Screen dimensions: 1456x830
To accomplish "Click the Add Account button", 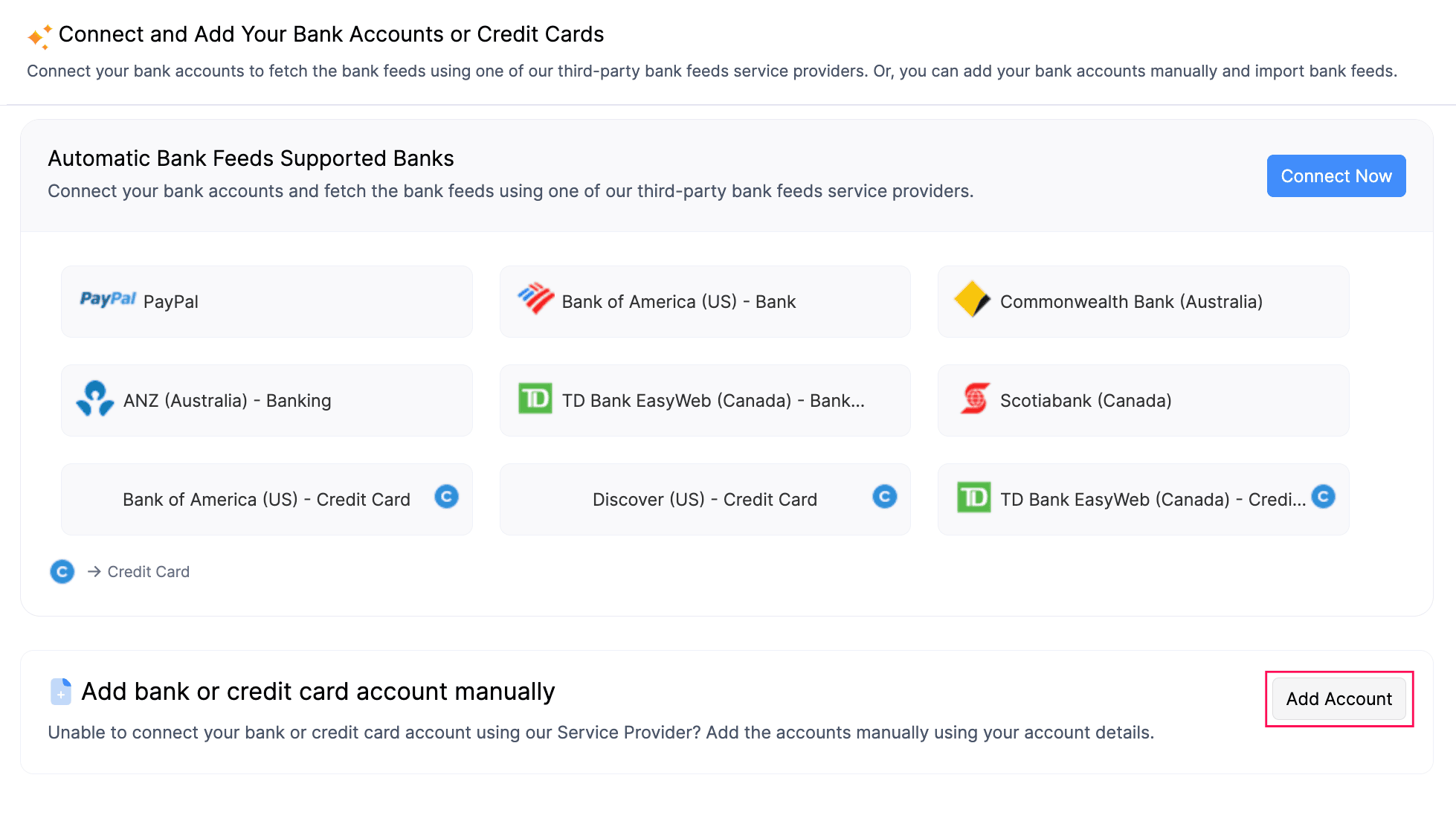I will coord(1339,699).
